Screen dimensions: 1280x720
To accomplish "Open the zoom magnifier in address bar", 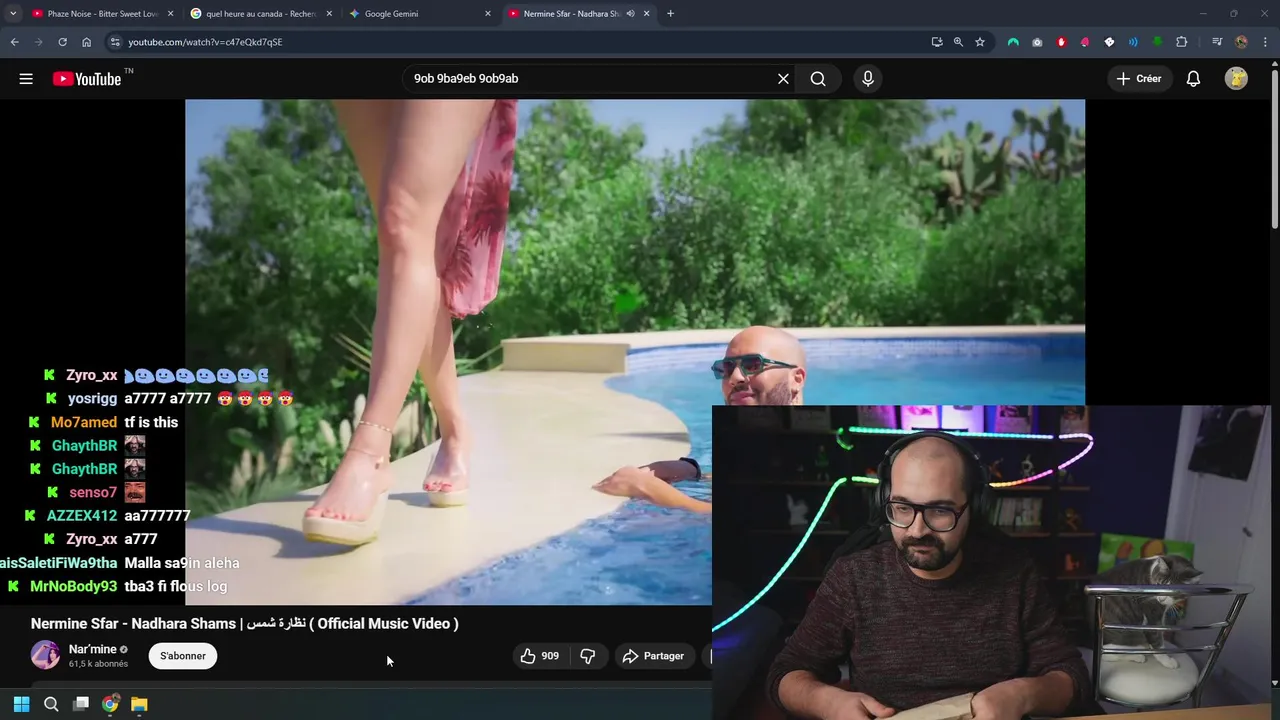I will tap(958, 42).
